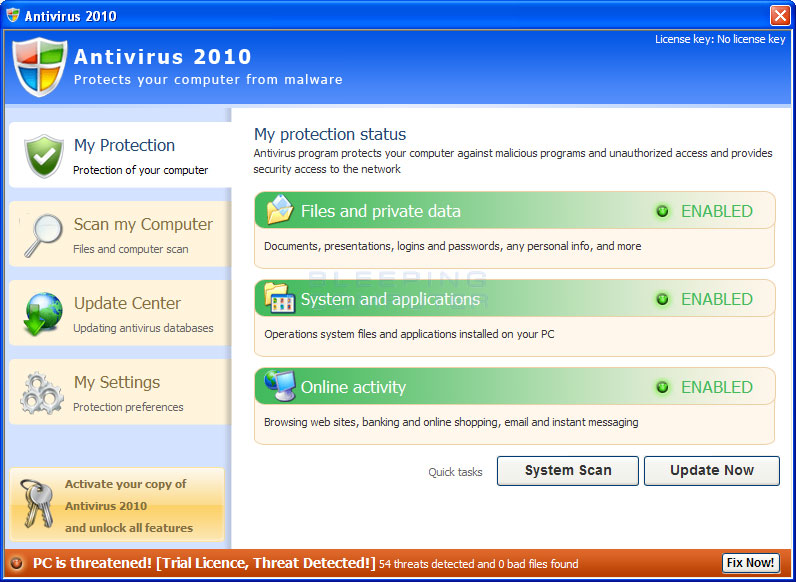Click Protects your computer from malware tagline
Image resolution: width=796 pixels, height=582 pixels.
pos(208,80)
